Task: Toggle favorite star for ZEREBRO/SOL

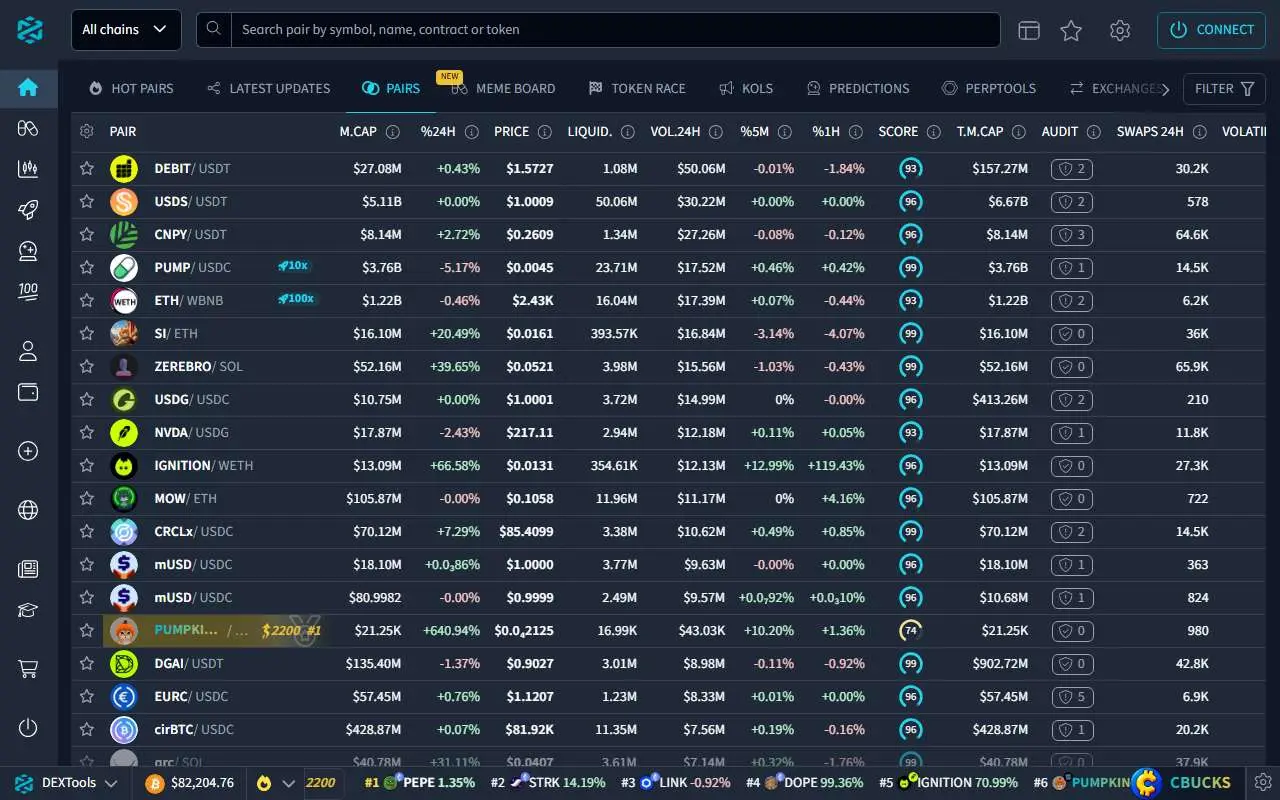Action: (x=87, y=366)
